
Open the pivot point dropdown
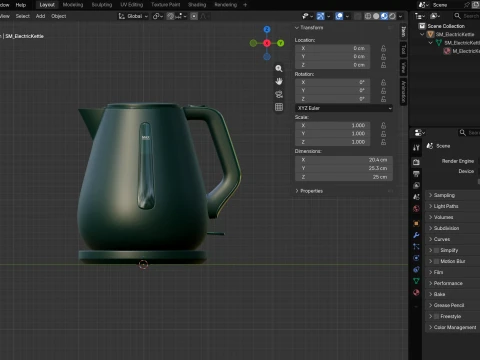[x=158, y=16]
